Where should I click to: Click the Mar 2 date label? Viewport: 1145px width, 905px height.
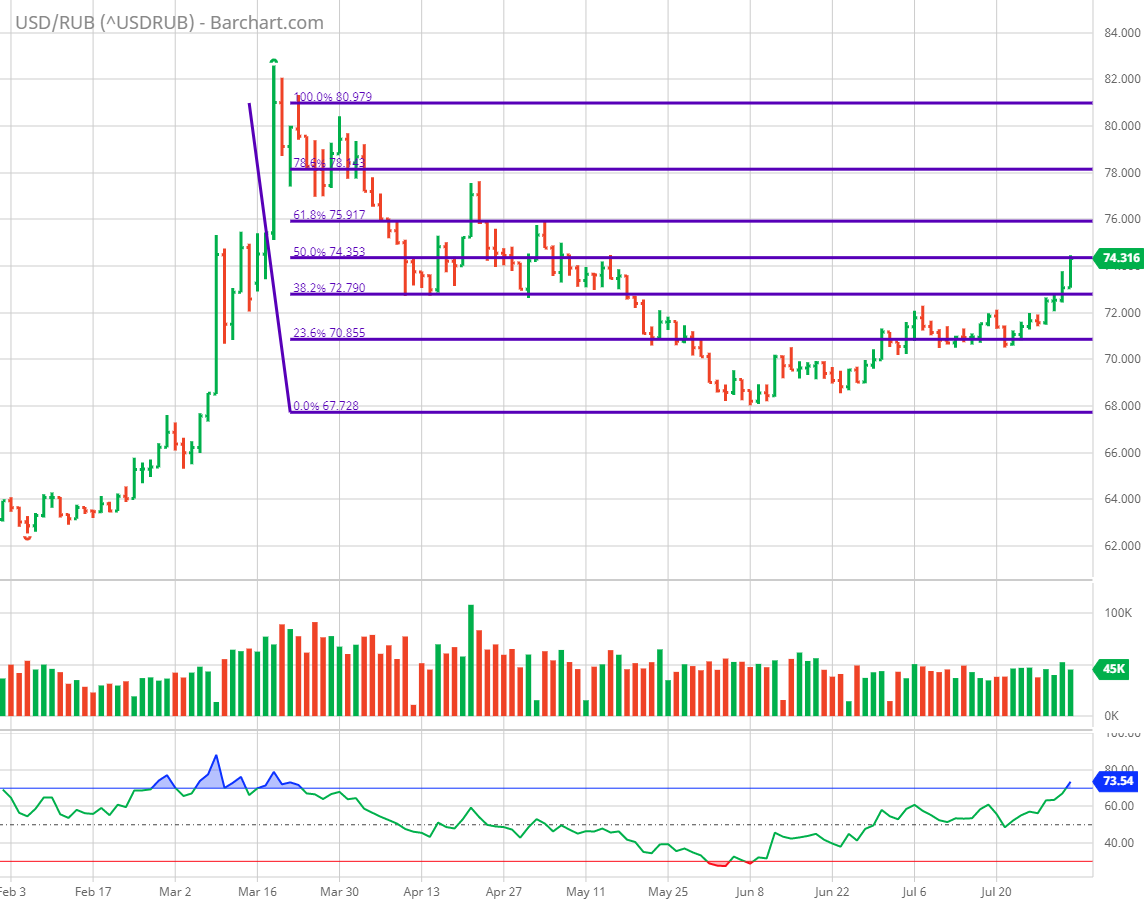tap(175, 892)
